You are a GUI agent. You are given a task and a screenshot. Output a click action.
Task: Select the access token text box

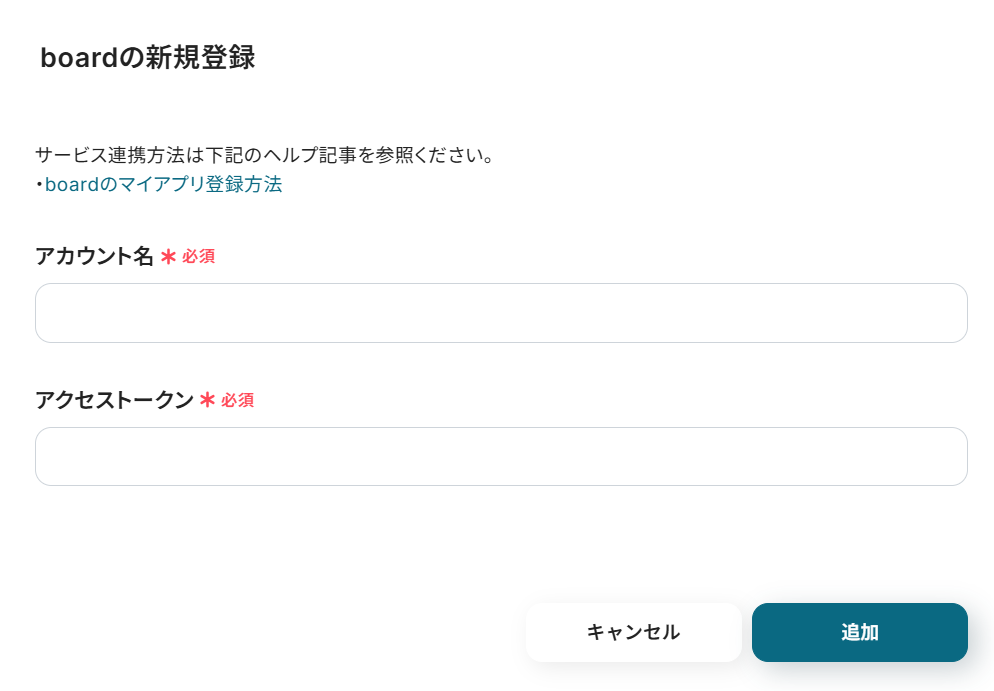pos(501,457)
